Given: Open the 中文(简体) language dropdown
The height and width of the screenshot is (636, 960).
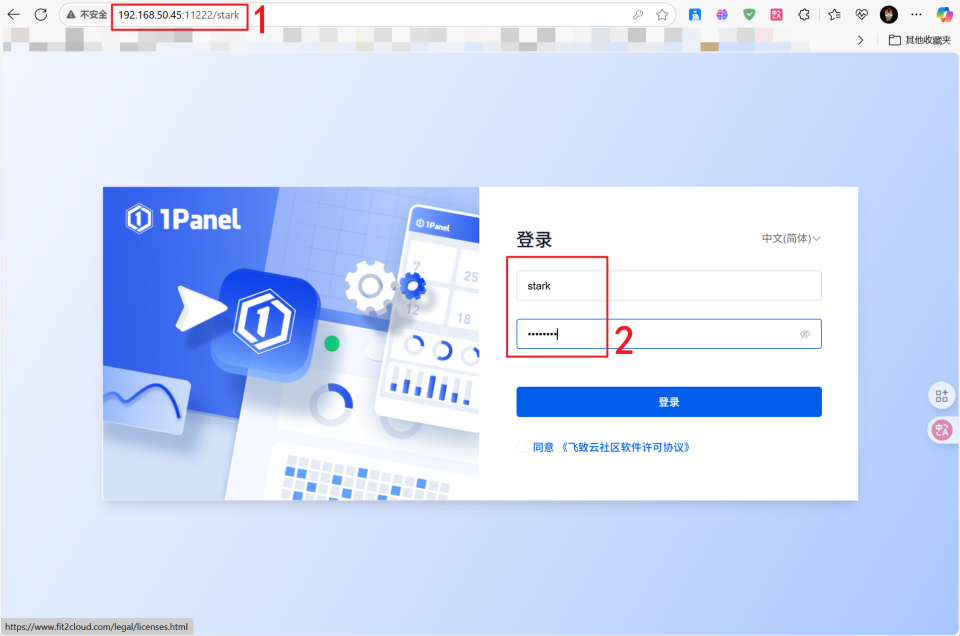Looking at the screenshot, I should pyautogui.click(x=791, y=239).
